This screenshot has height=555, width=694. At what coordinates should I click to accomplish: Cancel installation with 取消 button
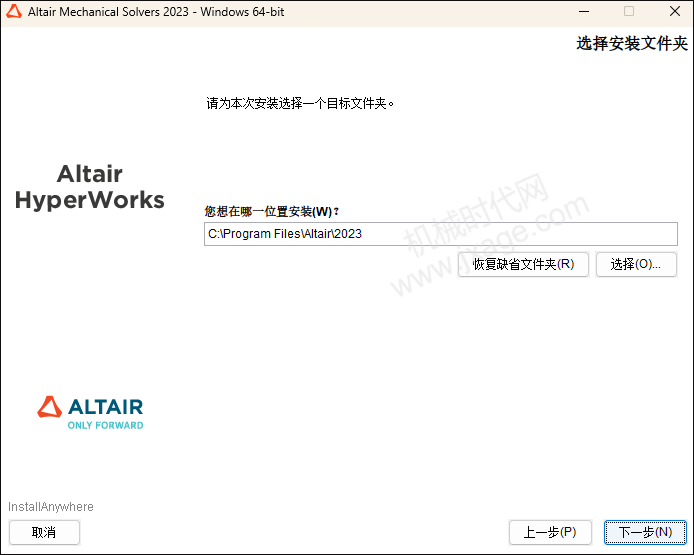tap(44, 532)
